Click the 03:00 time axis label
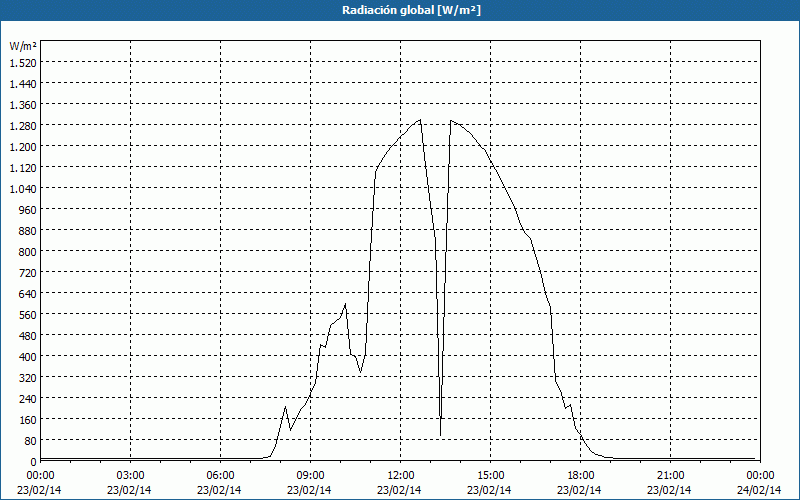Viewport: 800px width, 500px height. coord(130,476)
